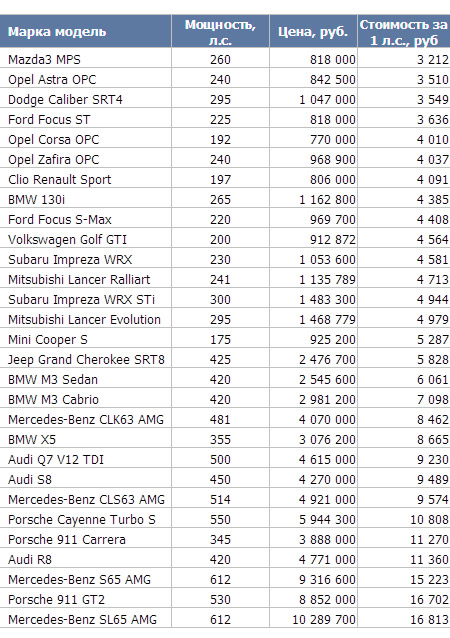
Task: Click the 'Марка модель' column header
Action: [x=57, y=32]
